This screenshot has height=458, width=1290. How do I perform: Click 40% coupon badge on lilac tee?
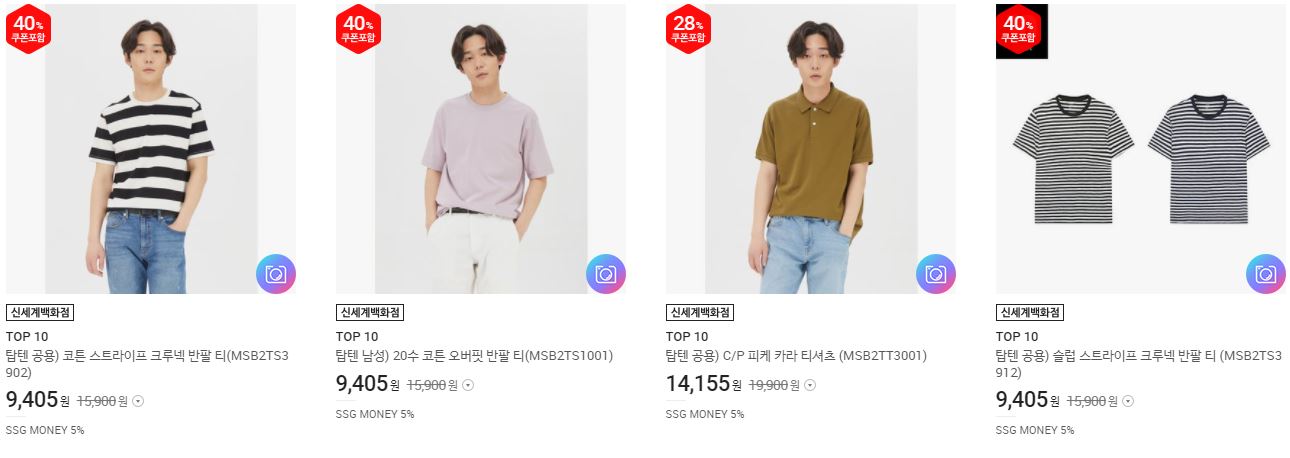(x=358, y=29)
